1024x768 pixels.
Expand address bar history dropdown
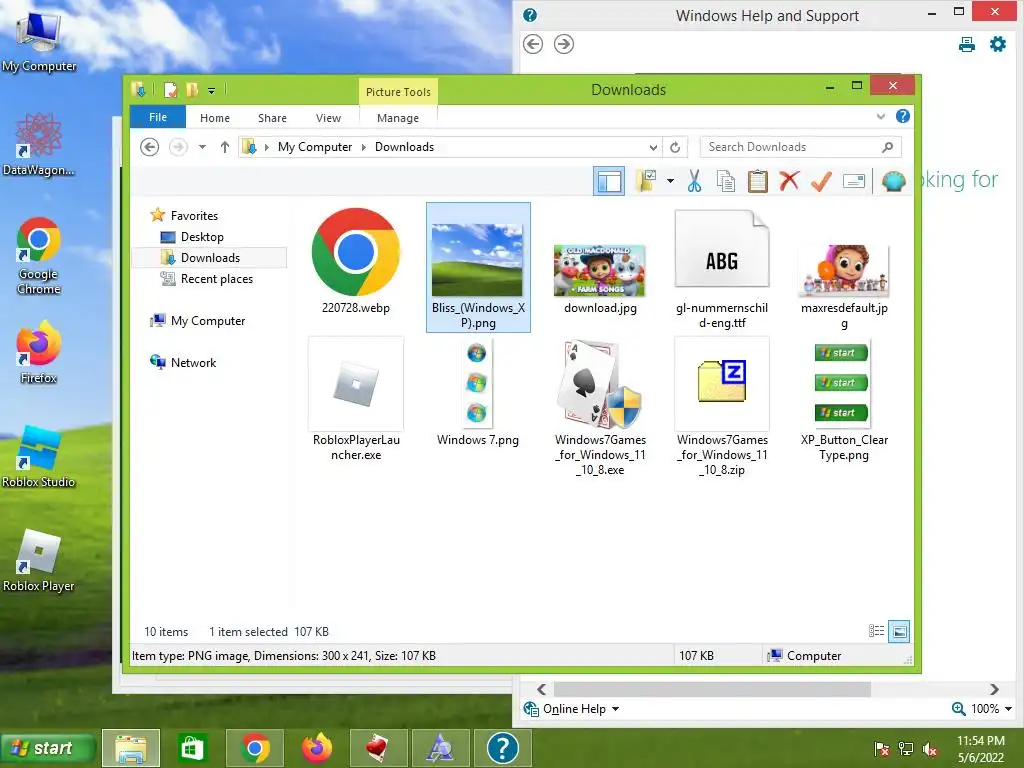click(x=652, y=147)
